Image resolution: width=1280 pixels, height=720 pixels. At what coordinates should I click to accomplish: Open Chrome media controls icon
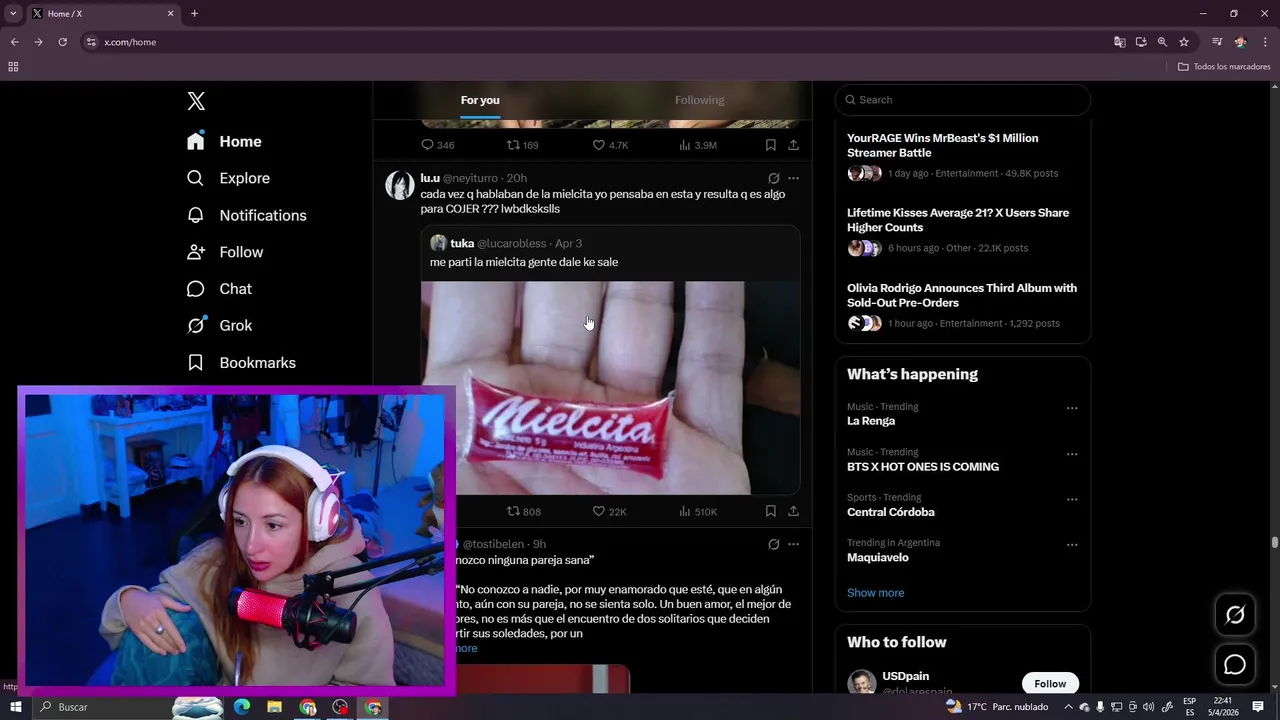(1217, 42)
